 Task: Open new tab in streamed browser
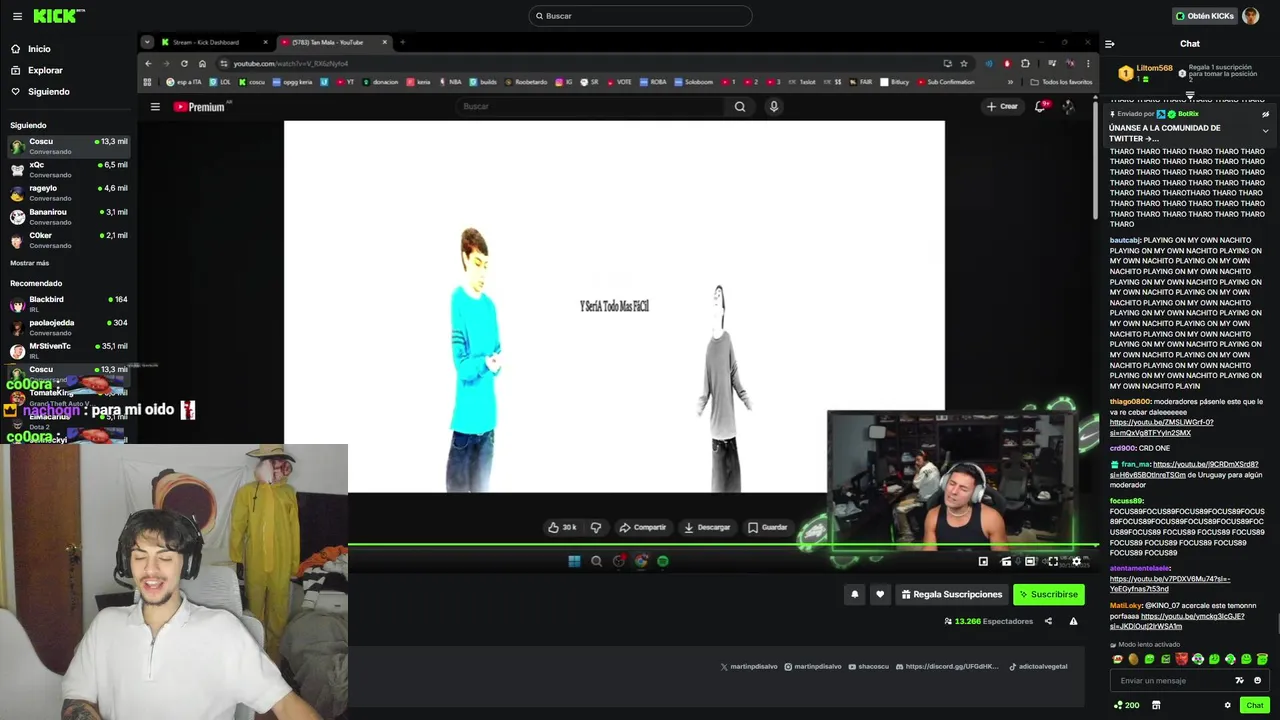pos(402,42)
